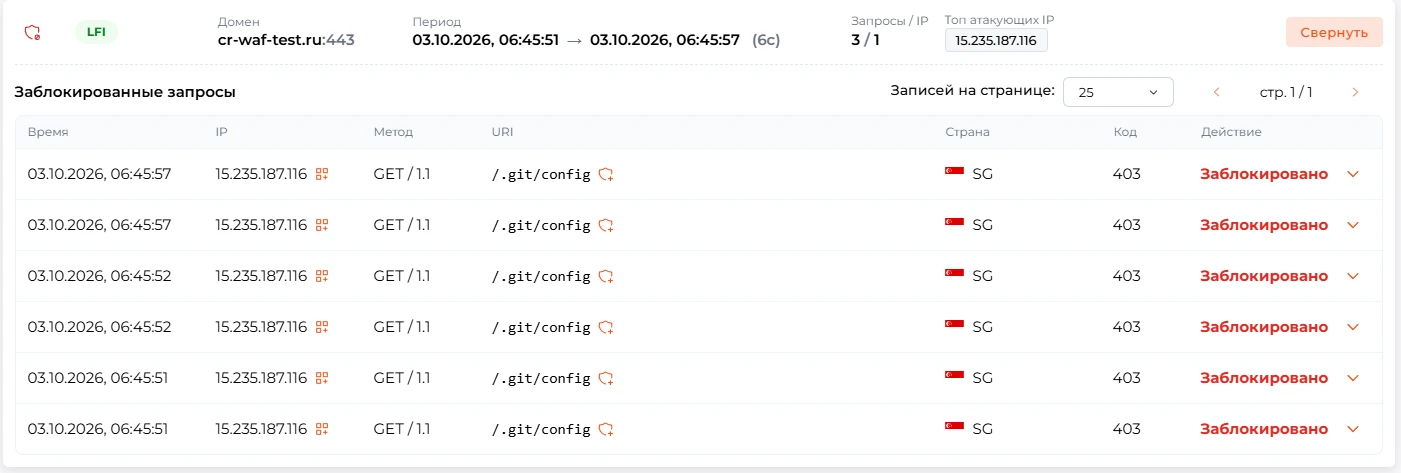The image size is (1401, 473).
Task: Click Заблокировано status in upper 06:45:57 row
Action: tap(1264, 174)
